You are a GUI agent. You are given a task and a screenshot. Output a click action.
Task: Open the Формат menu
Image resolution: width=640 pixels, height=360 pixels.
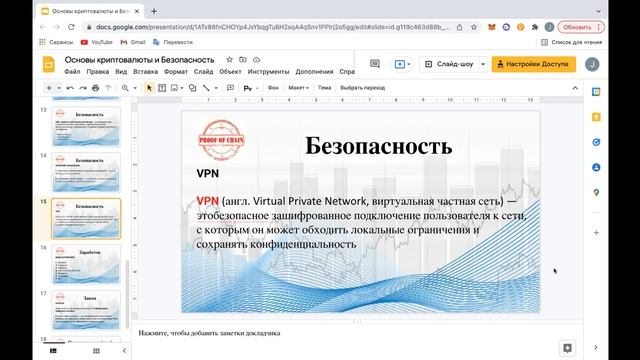(176, 71)
